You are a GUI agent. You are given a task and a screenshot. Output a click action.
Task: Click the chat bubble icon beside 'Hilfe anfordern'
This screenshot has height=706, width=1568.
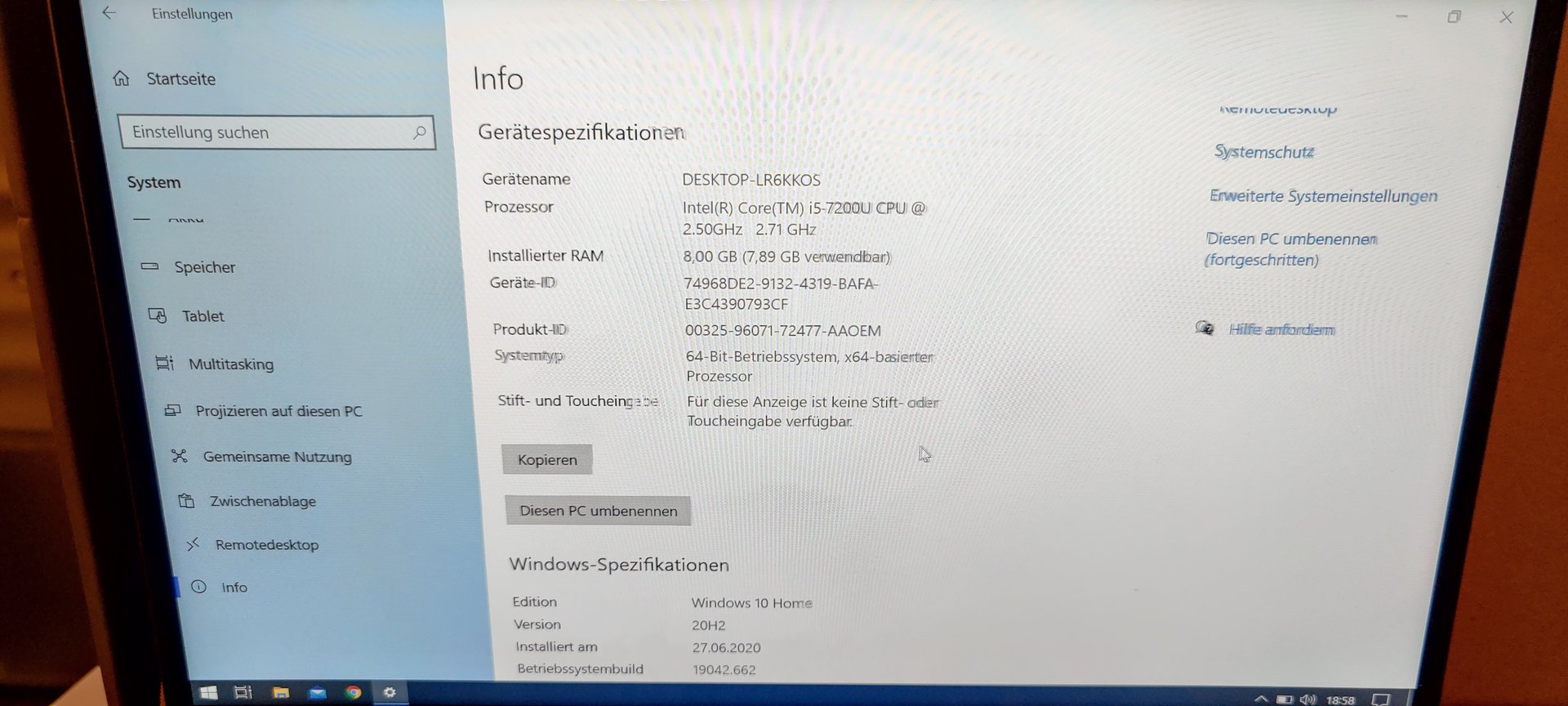click(x=1204, y=328)
